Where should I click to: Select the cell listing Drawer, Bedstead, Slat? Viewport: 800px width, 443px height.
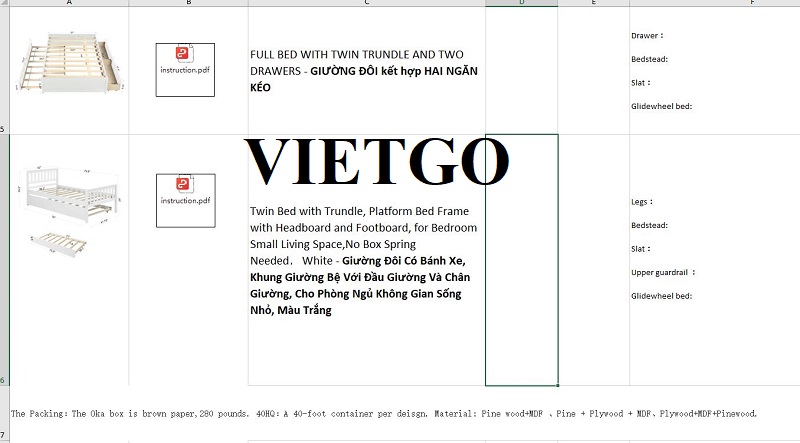click(x=714, y=70)
